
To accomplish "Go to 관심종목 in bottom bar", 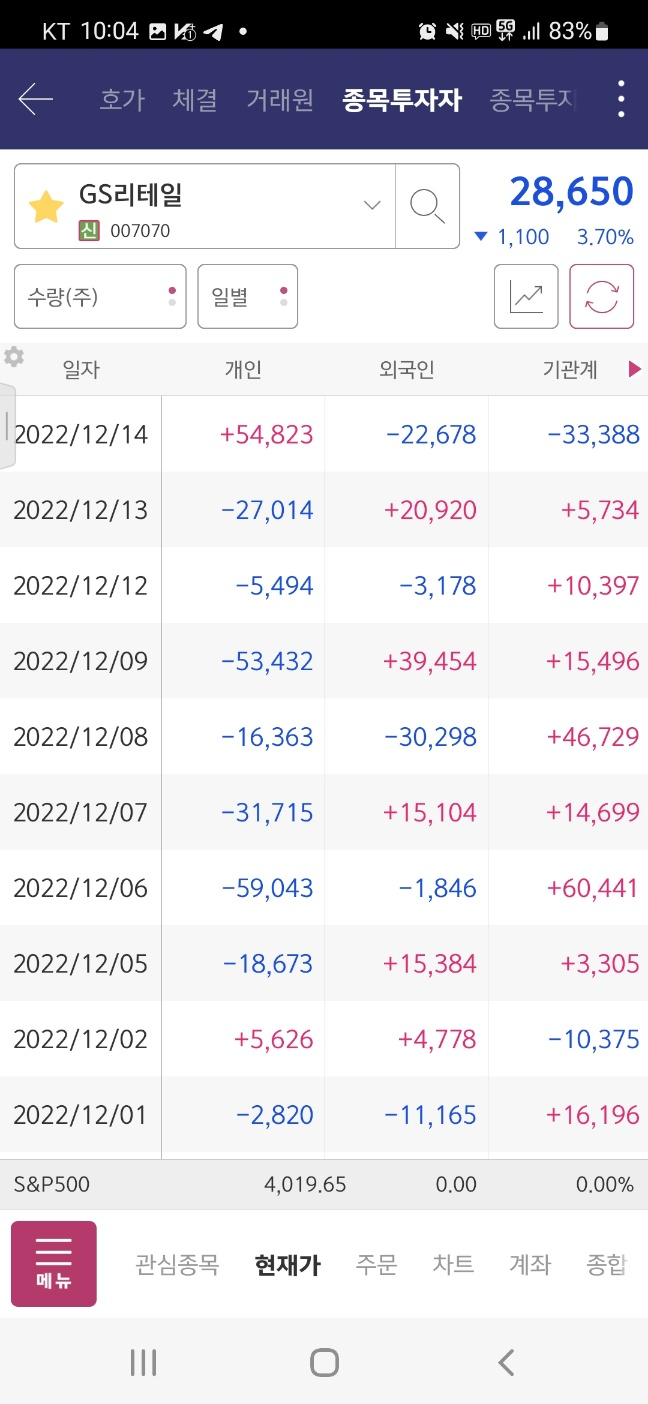I will [177, 1265].
